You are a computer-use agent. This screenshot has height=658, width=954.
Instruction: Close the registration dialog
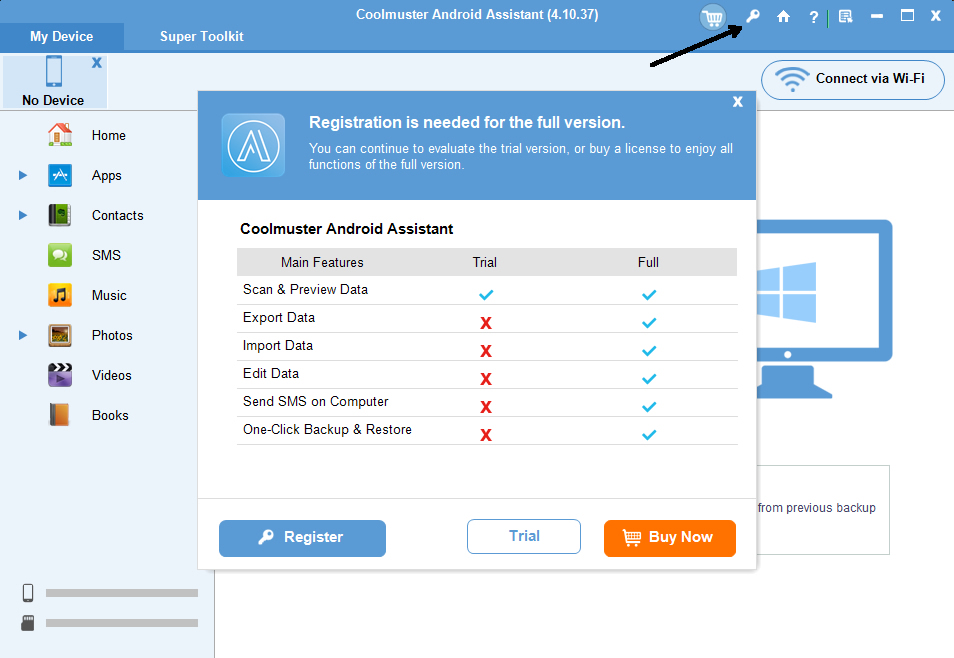coord(738,102)
